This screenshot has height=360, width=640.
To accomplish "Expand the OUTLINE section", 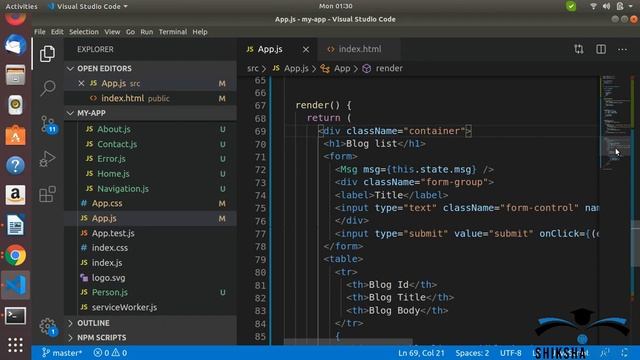I will click(x=150, y=323).
